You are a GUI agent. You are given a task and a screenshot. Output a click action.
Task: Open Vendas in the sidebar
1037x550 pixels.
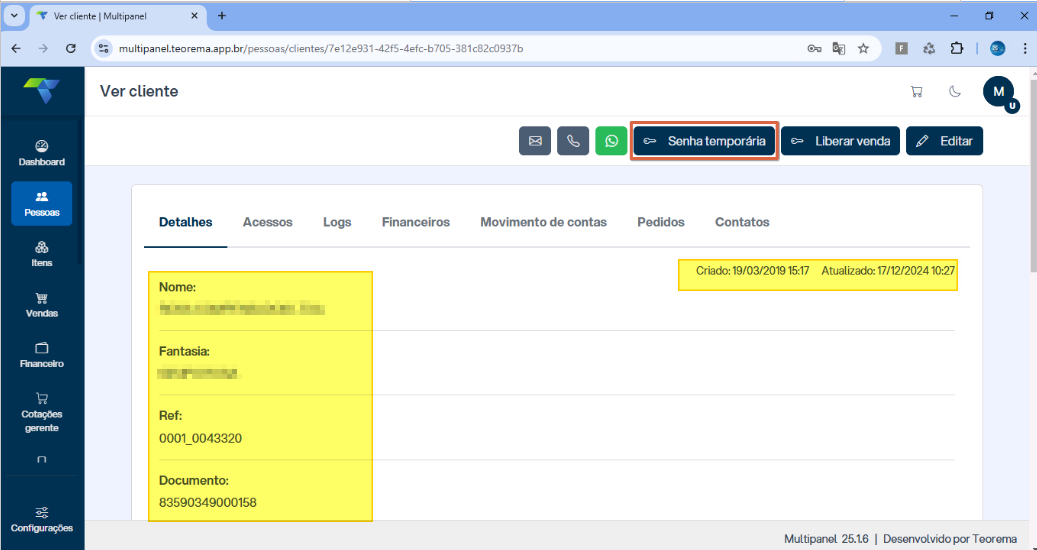[42, 305]
